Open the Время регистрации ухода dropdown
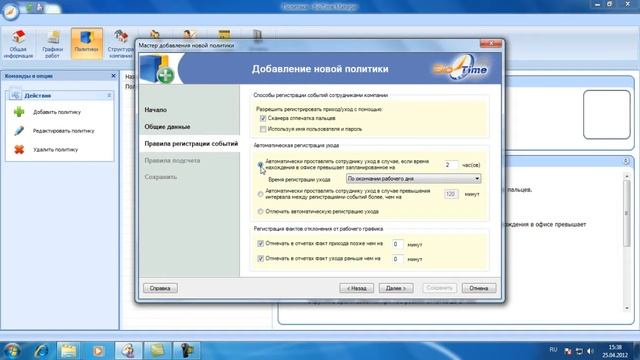The image size is (640, 360). 413,179
